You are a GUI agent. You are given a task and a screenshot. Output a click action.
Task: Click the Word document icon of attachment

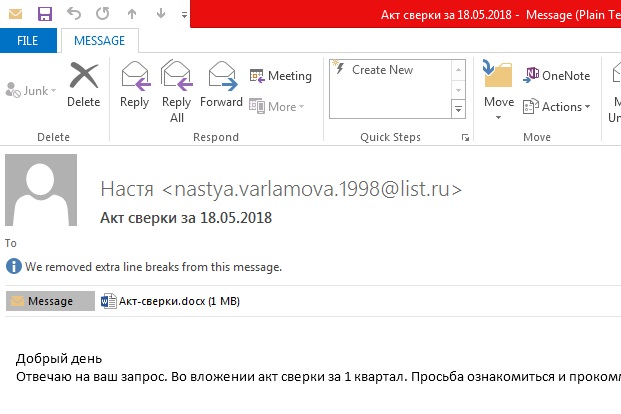point(108,301)
